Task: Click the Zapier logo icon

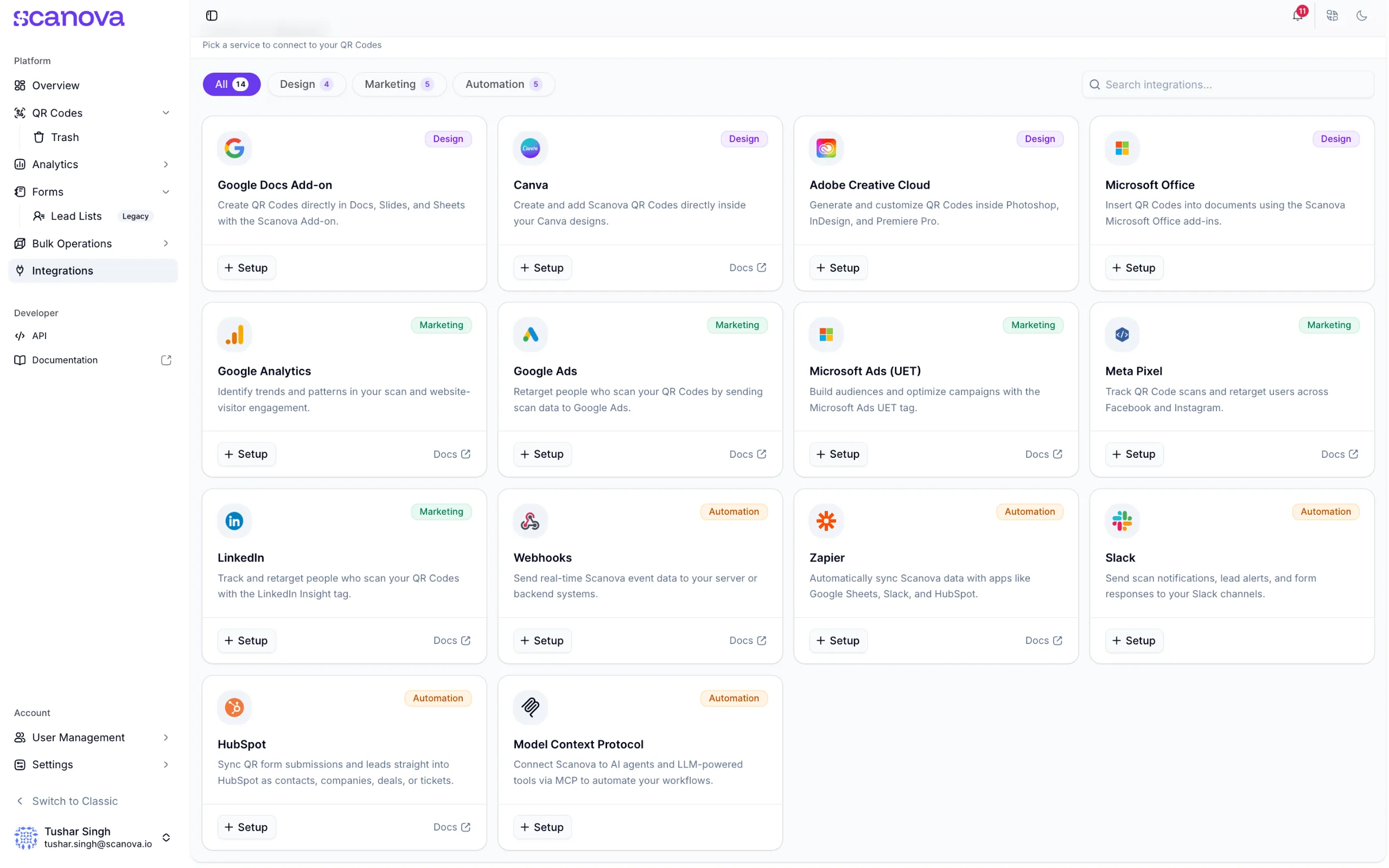Action: pyautogui.click(x=826, y=521)
